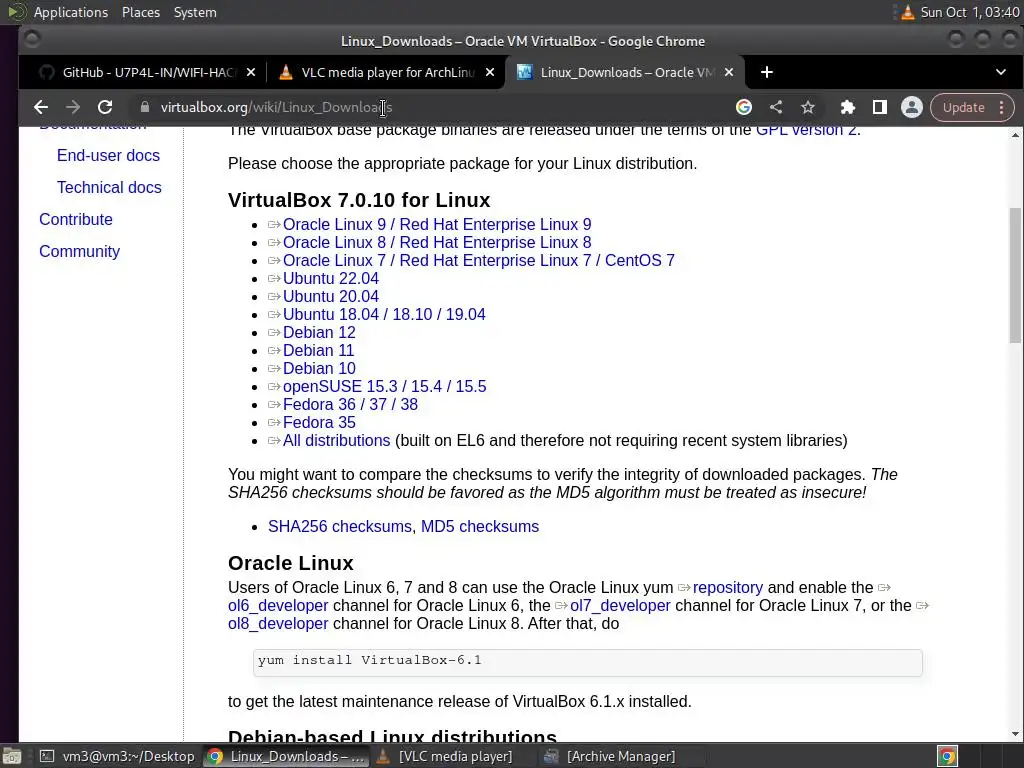1024x768 pixels.
Task: Open the Community sidebar link
Action: pos(80,251)
